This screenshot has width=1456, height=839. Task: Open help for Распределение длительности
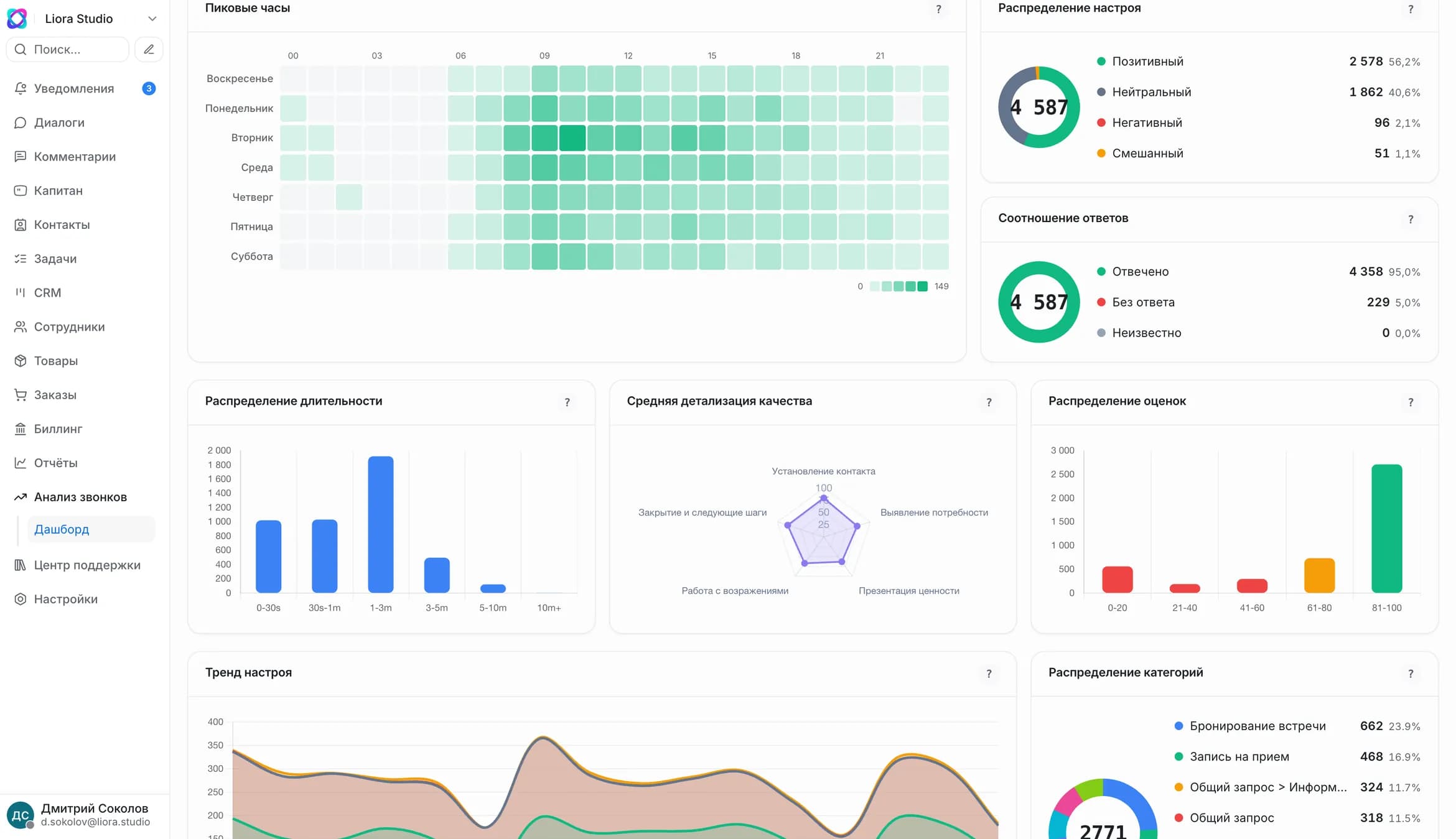click(x=567, y=402)
